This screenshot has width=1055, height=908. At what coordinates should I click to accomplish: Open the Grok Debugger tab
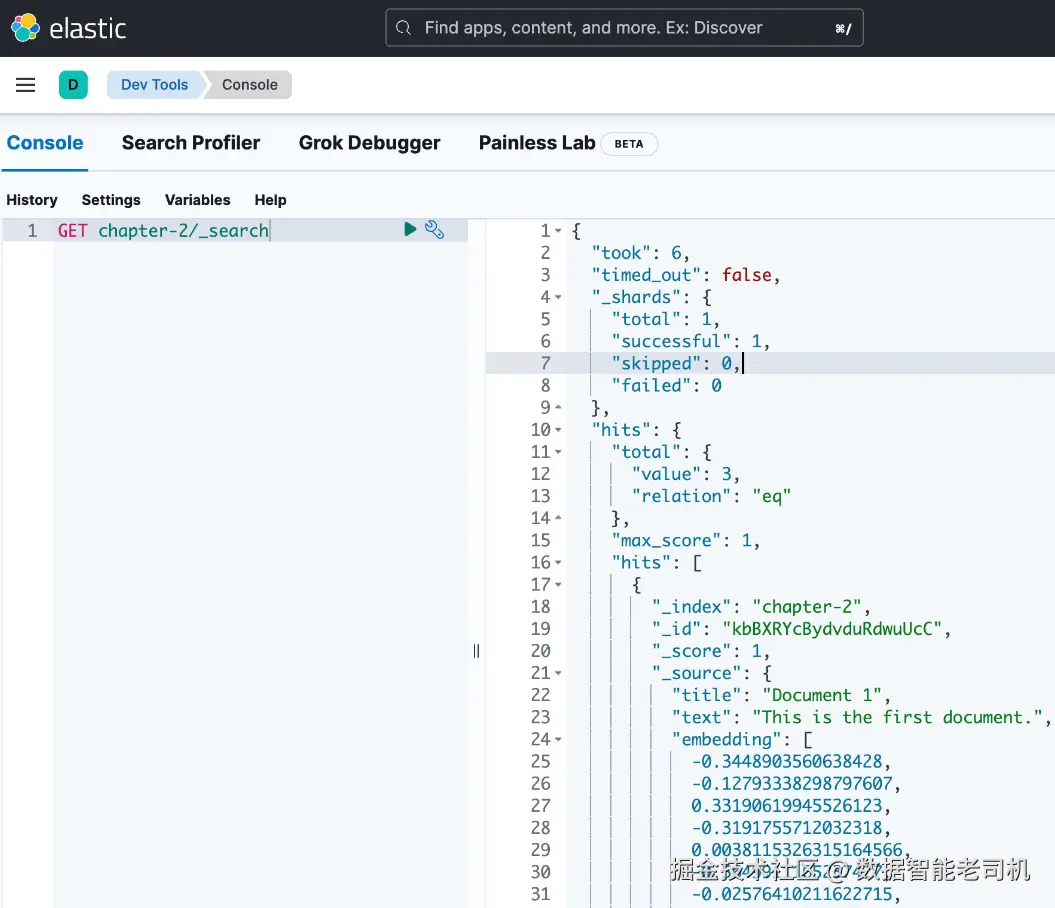(x=369, y=143)
